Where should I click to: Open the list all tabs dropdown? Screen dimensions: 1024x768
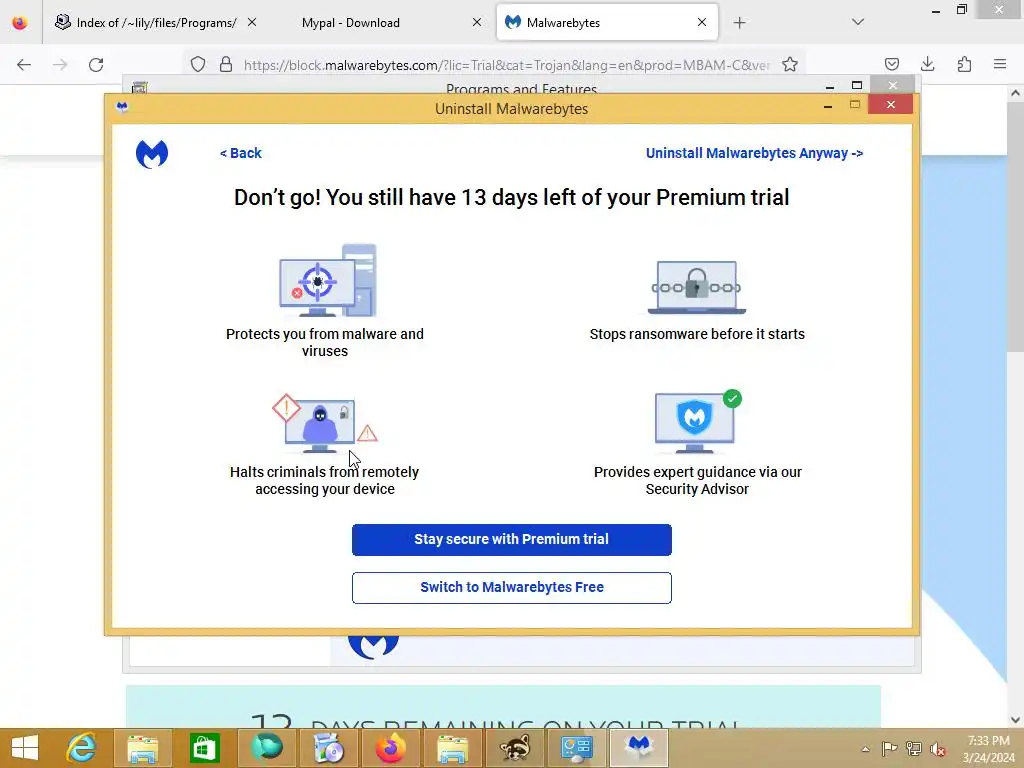pos(858,22)
